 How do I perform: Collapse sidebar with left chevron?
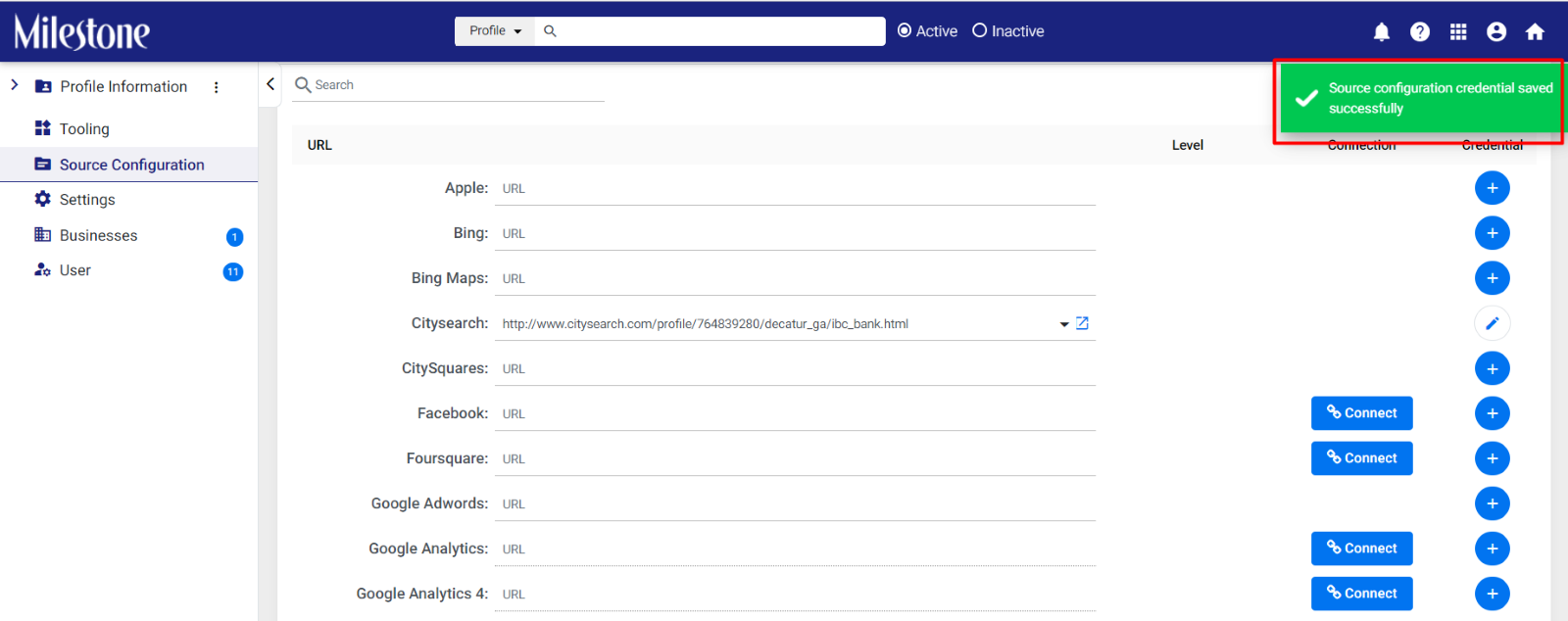[x=270, y=84]
